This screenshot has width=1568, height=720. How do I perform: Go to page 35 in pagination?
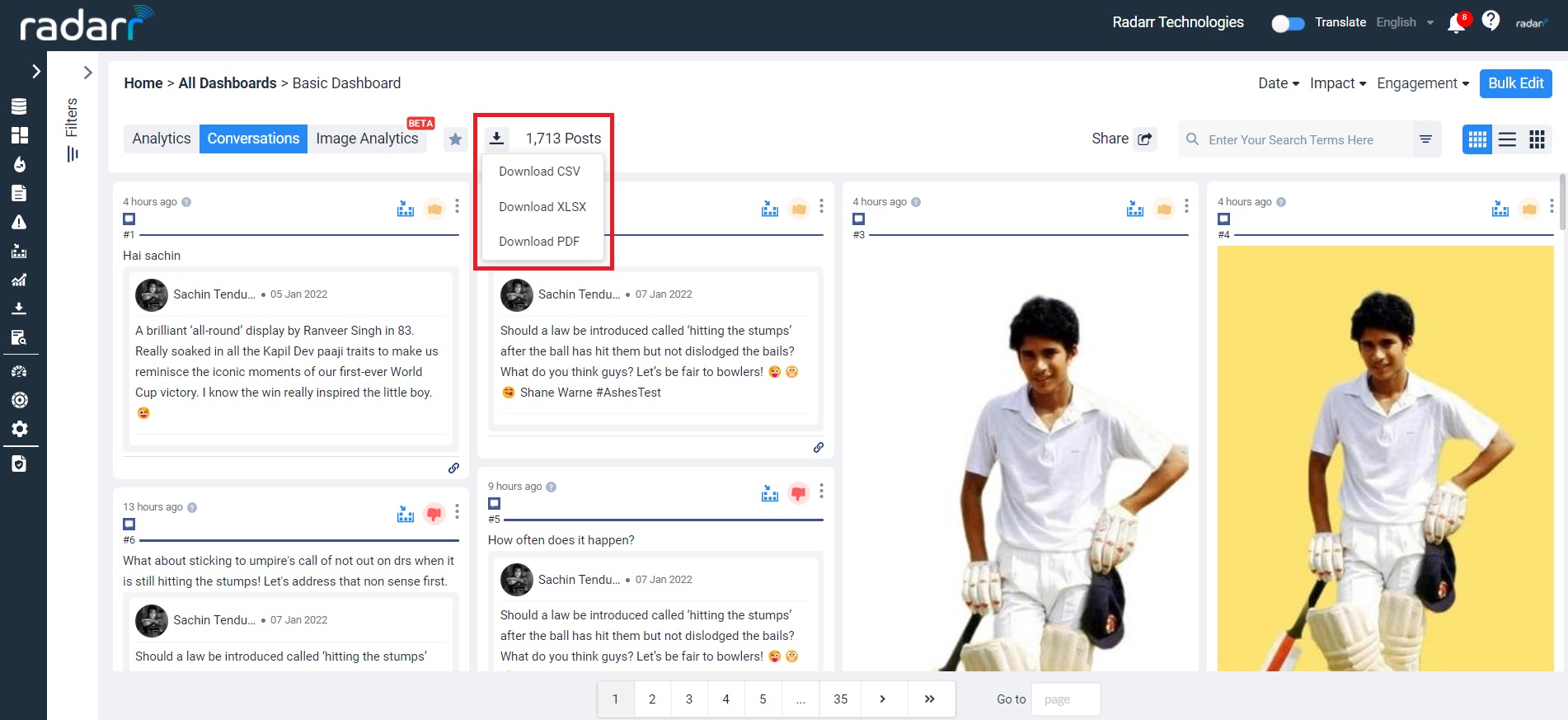pyautogui.click(x=841, y=699)
